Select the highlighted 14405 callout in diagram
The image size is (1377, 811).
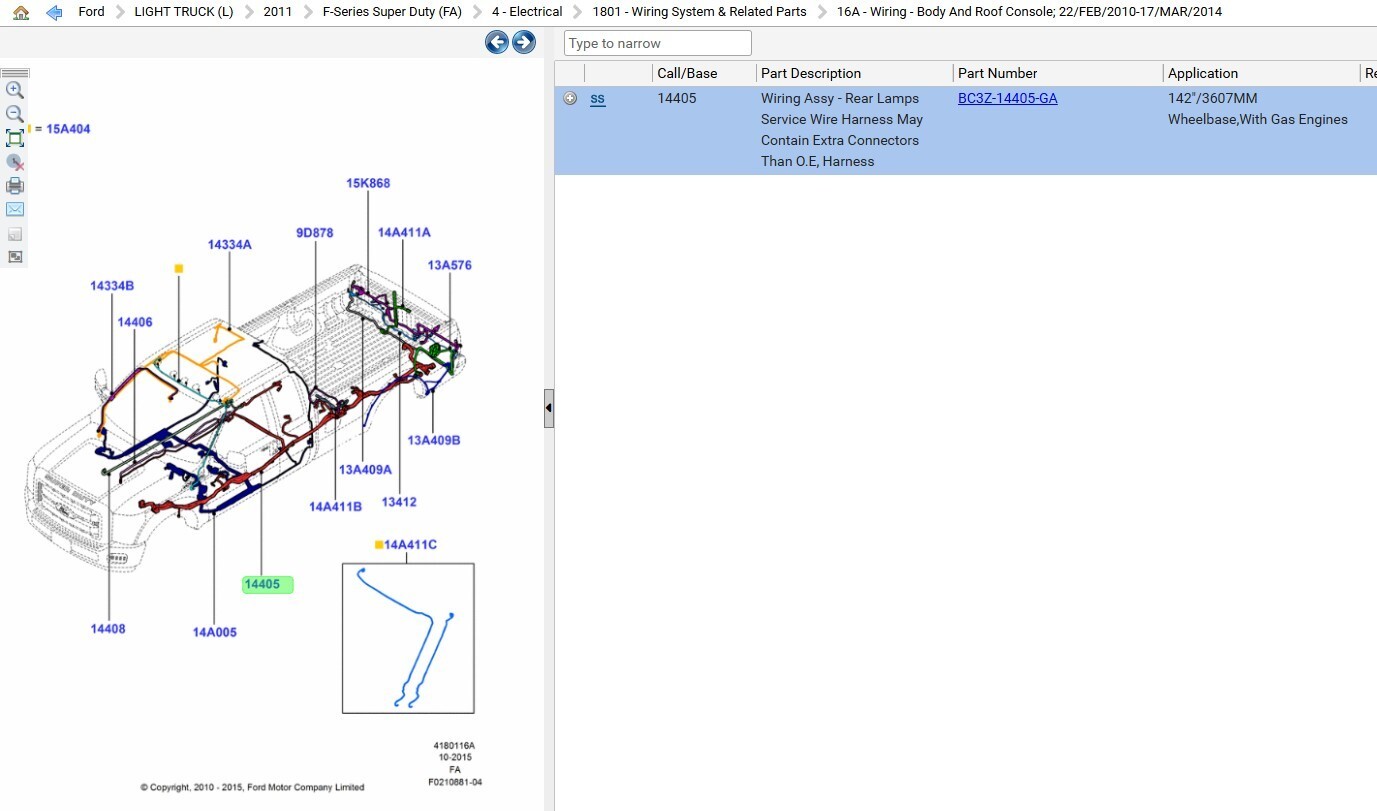[267, 584]
